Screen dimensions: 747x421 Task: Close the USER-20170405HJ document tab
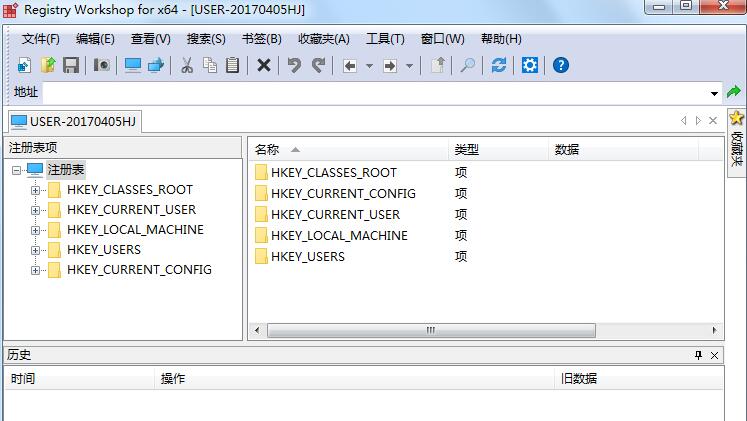tap(713, 120)
